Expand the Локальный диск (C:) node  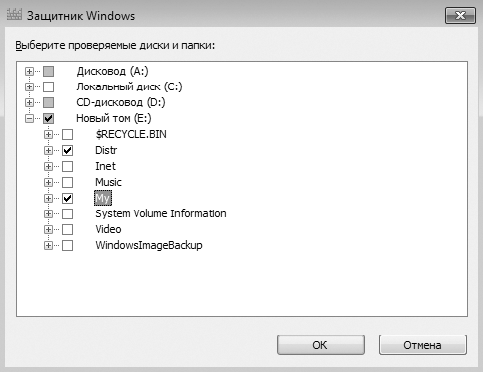[x=29, y=87]
